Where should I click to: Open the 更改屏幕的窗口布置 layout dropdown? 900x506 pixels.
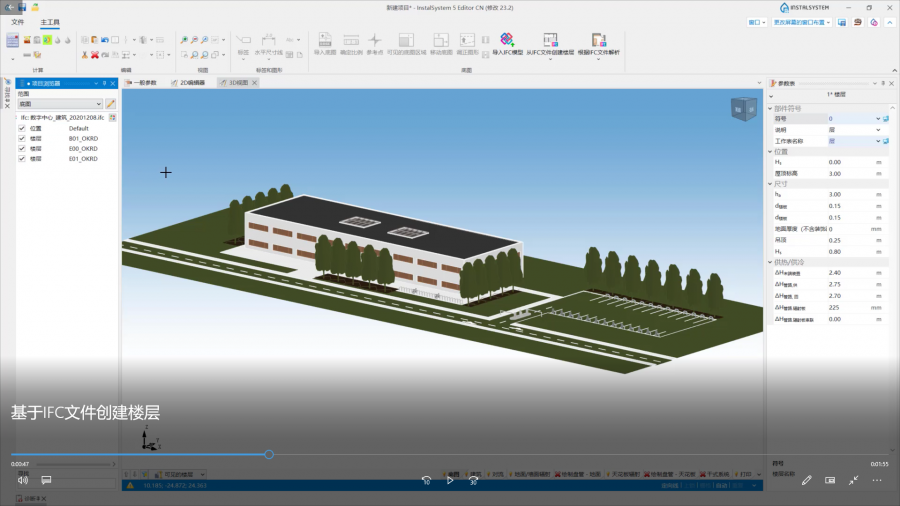[806, 21]
